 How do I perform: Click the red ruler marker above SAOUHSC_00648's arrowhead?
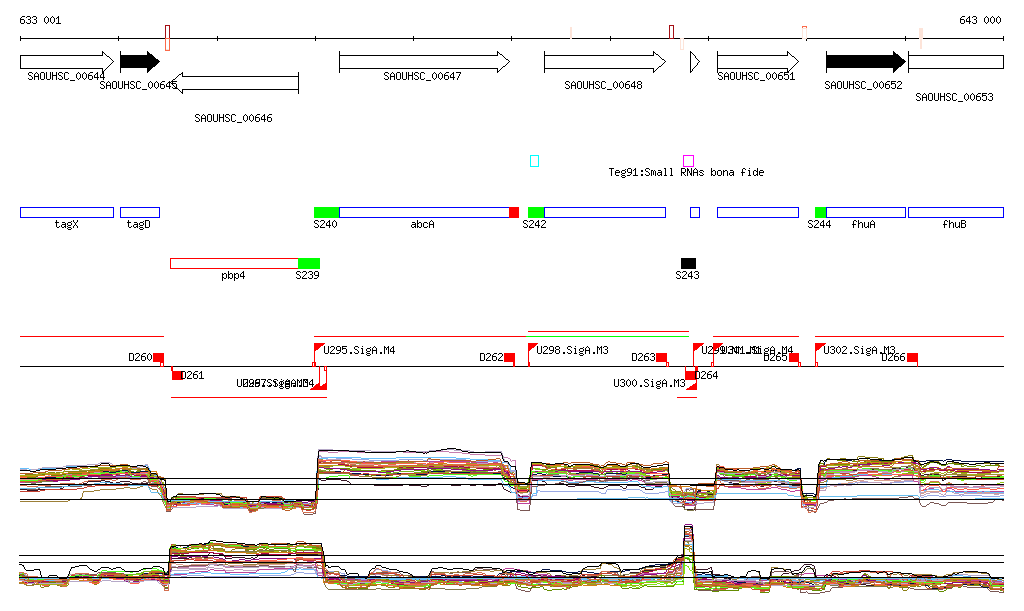click(671, 31)
